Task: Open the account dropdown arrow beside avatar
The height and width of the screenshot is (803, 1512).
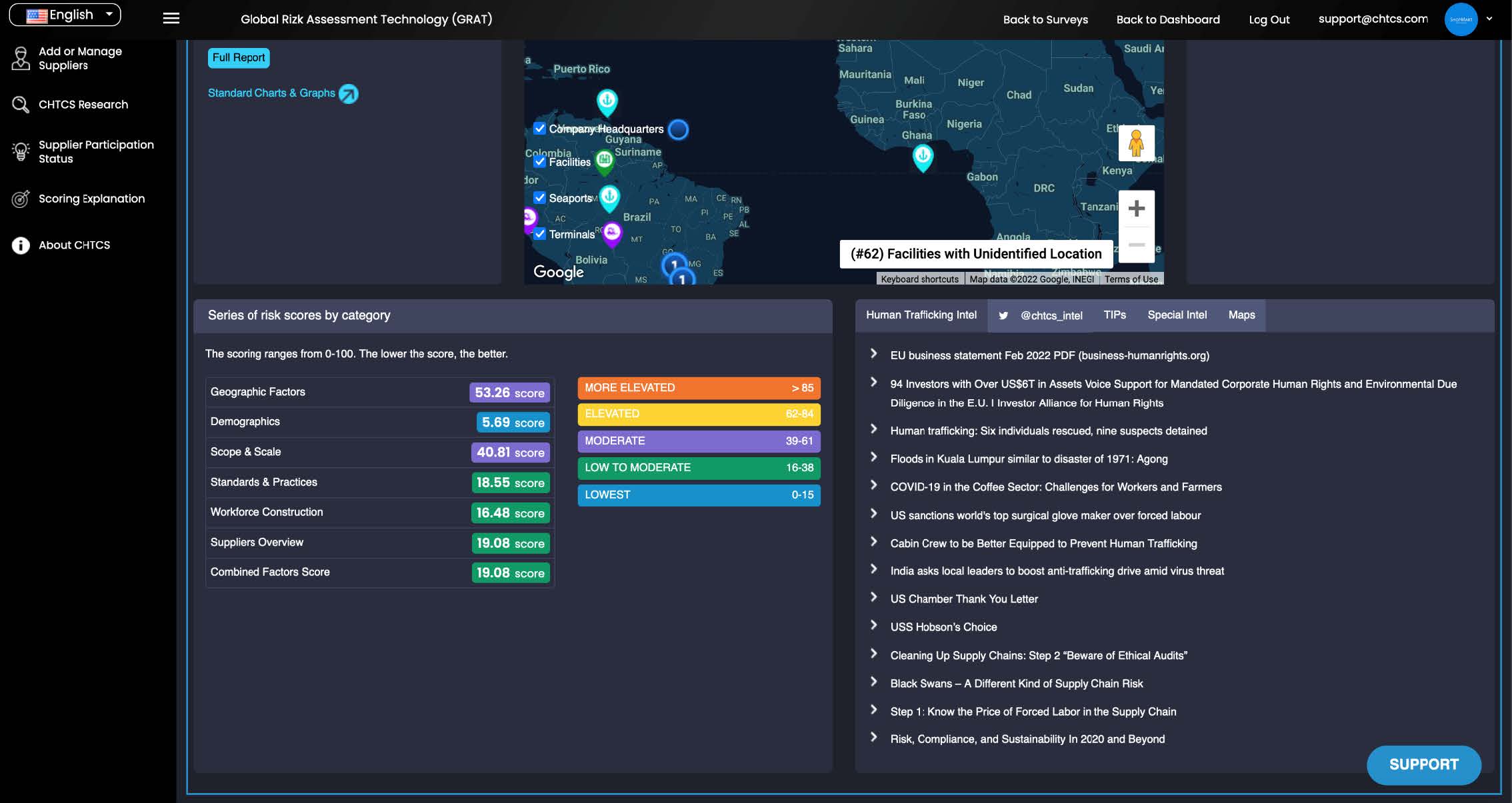Action: click(x=1489, y=19)
